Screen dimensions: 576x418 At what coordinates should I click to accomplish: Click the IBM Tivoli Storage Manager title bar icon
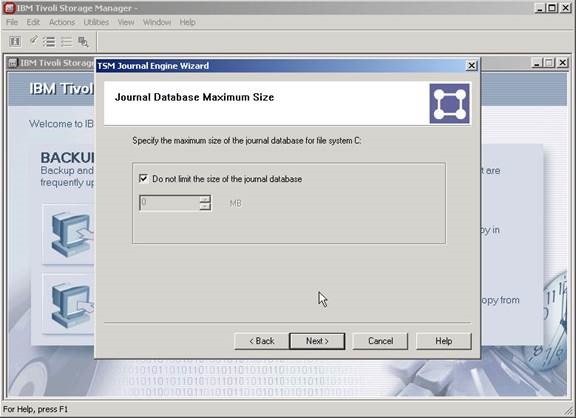pyautogui.click(x=9, y=8)
